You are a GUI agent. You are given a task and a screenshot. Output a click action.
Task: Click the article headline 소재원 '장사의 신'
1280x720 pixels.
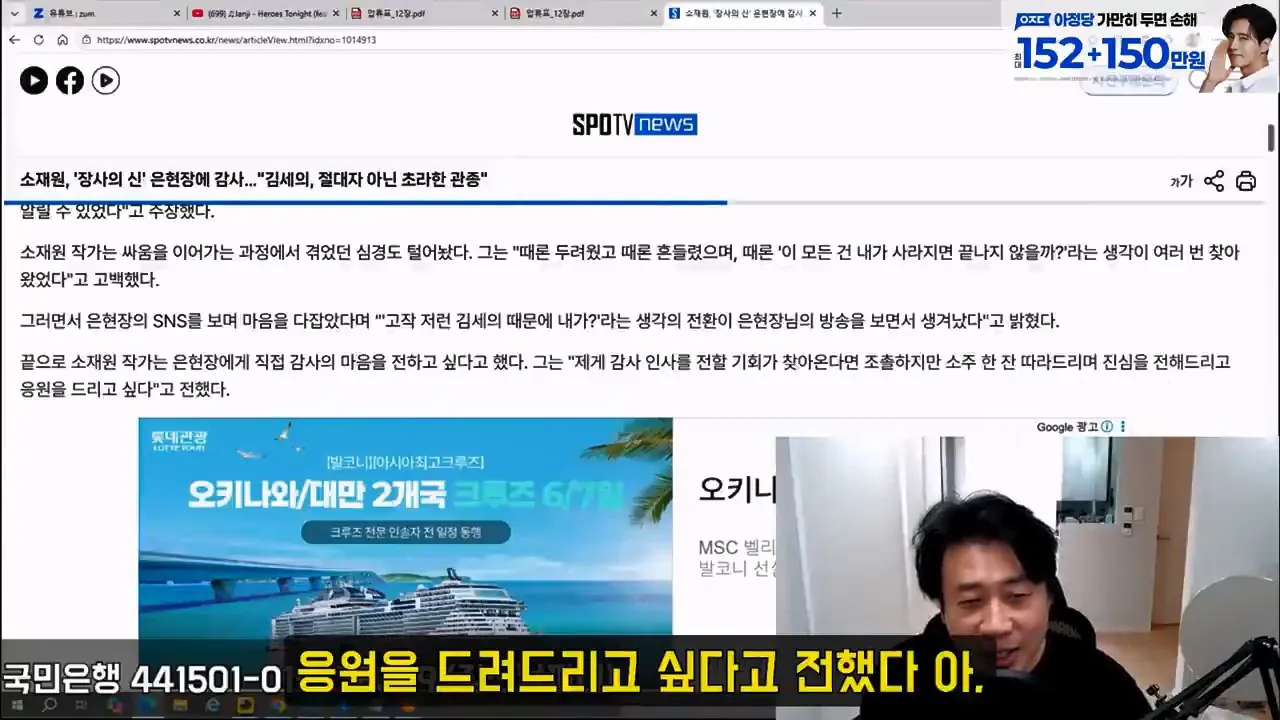(x=254, y=180)
